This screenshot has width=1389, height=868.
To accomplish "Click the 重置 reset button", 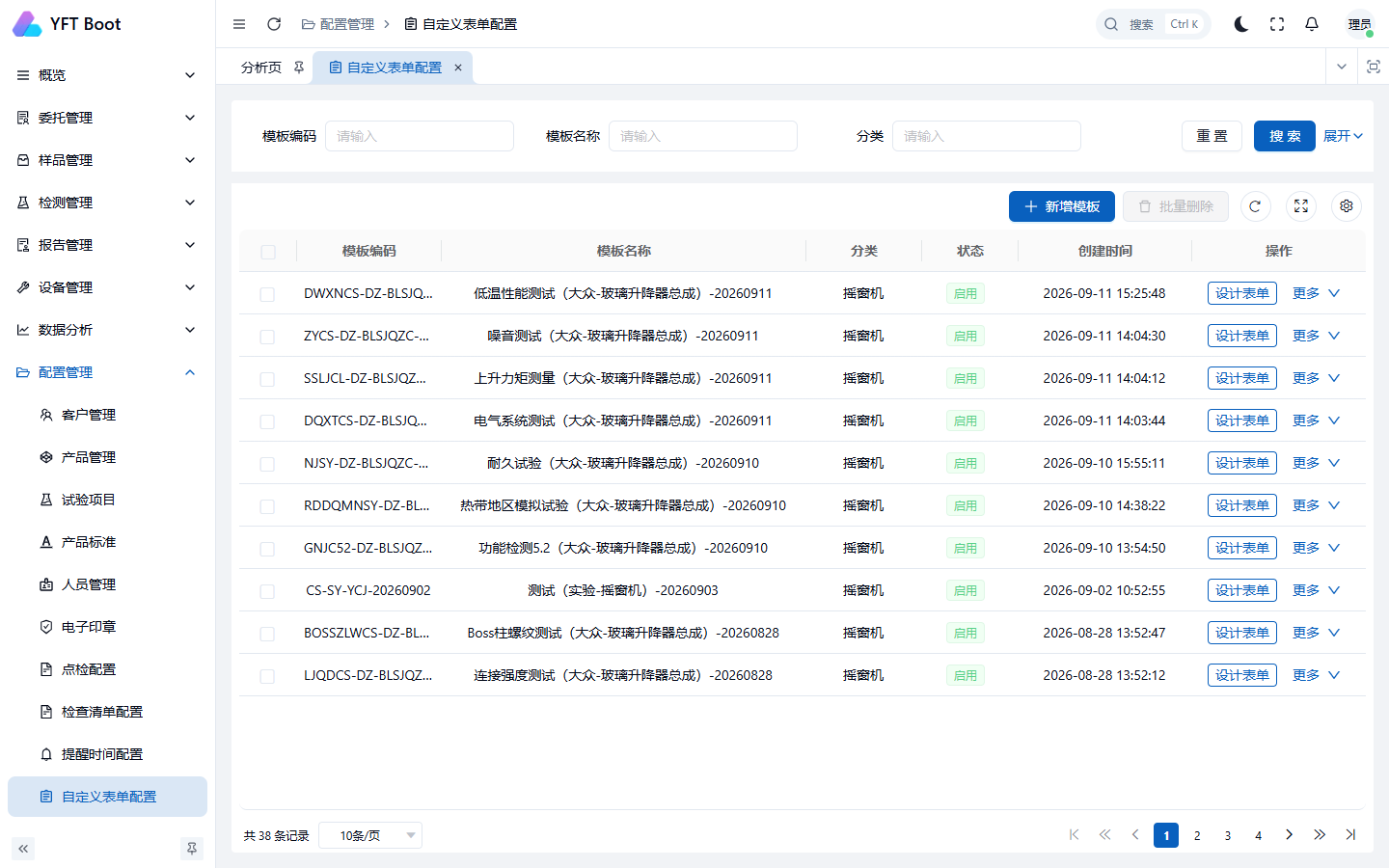I will pyautogui.click(x=1212, y=136).
